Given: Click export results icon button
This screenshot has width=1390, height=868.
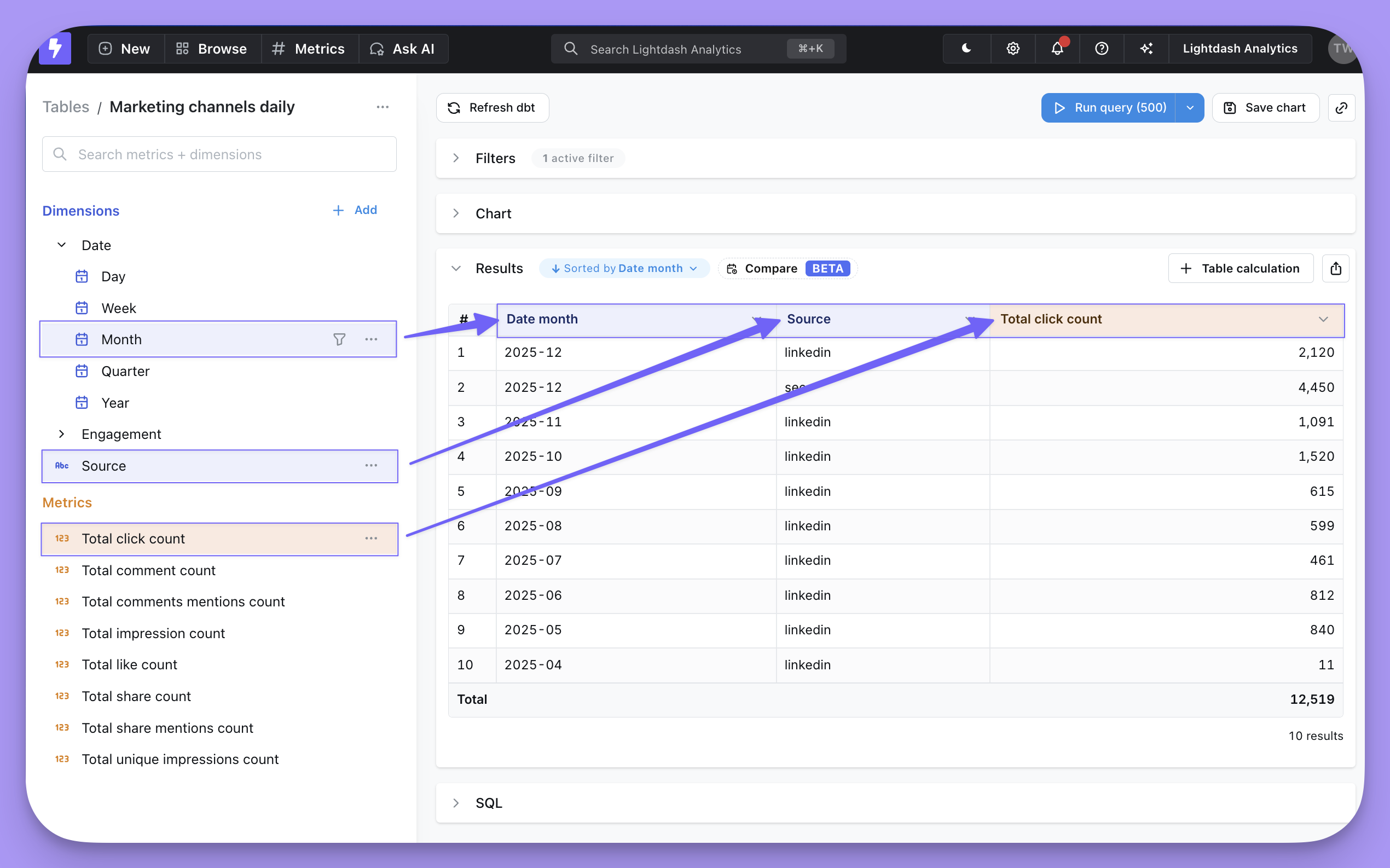Looking at the screenshot, I should (1335, 269).
